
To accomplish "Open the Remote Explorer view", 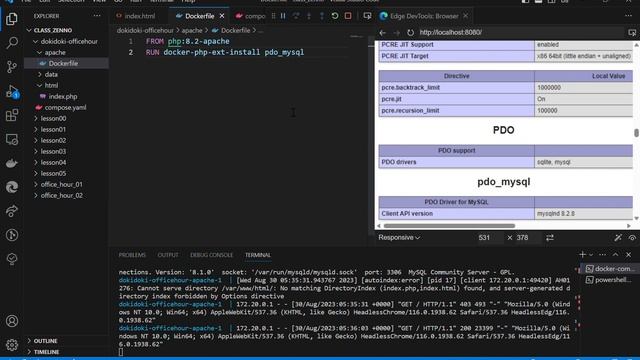I will [12, 139].
